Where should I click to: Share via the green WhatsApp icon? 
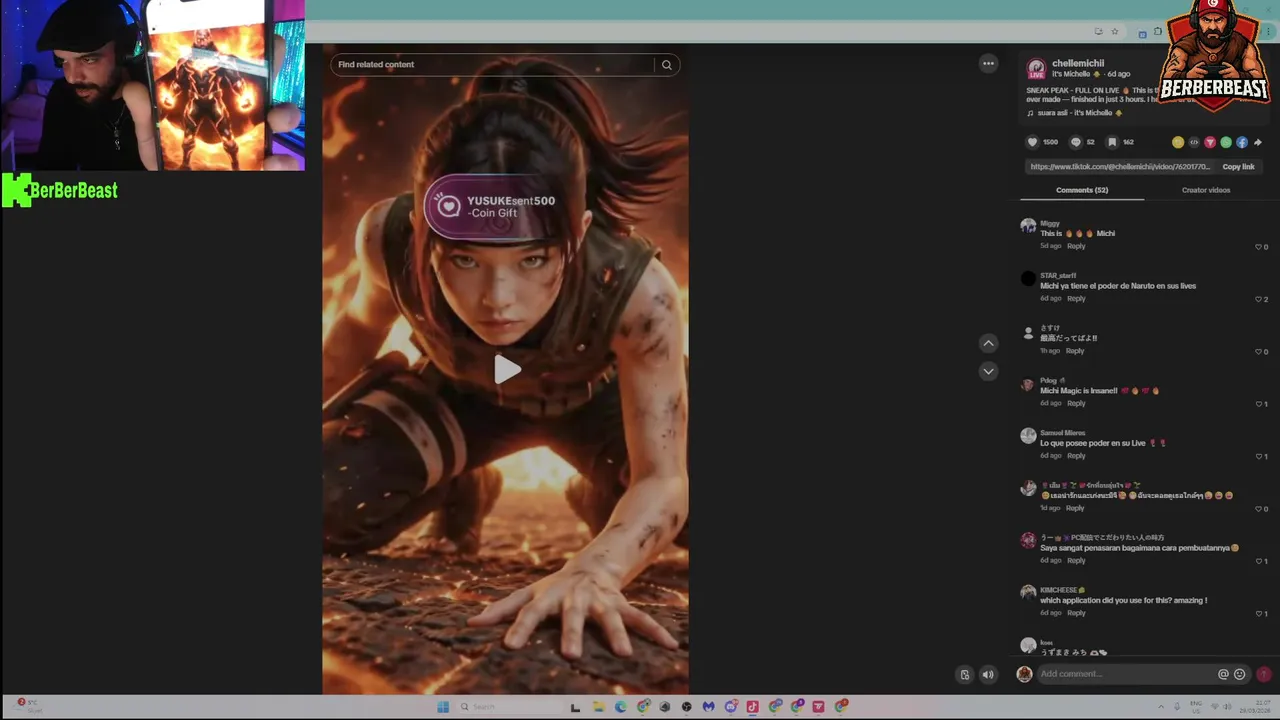pyautogui.click(x=1226, y=142)
